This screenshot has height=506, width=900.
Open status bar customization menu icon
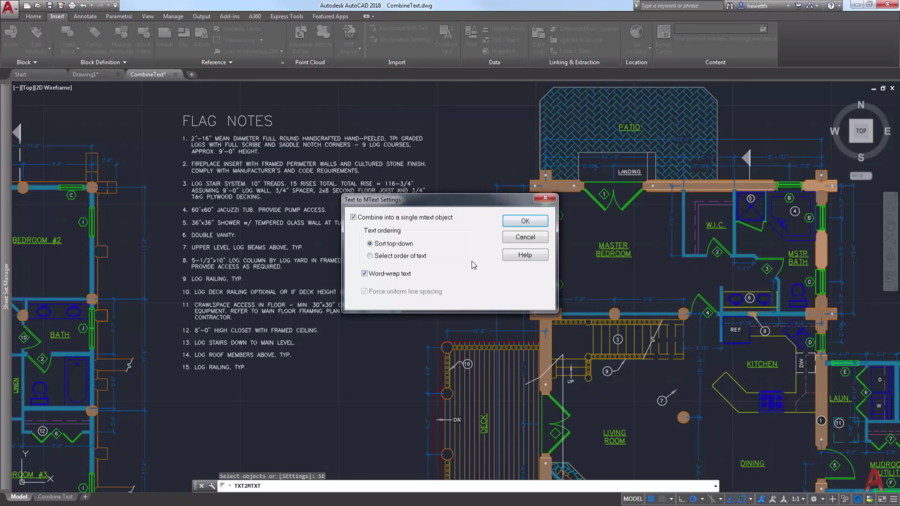point(893,498)
